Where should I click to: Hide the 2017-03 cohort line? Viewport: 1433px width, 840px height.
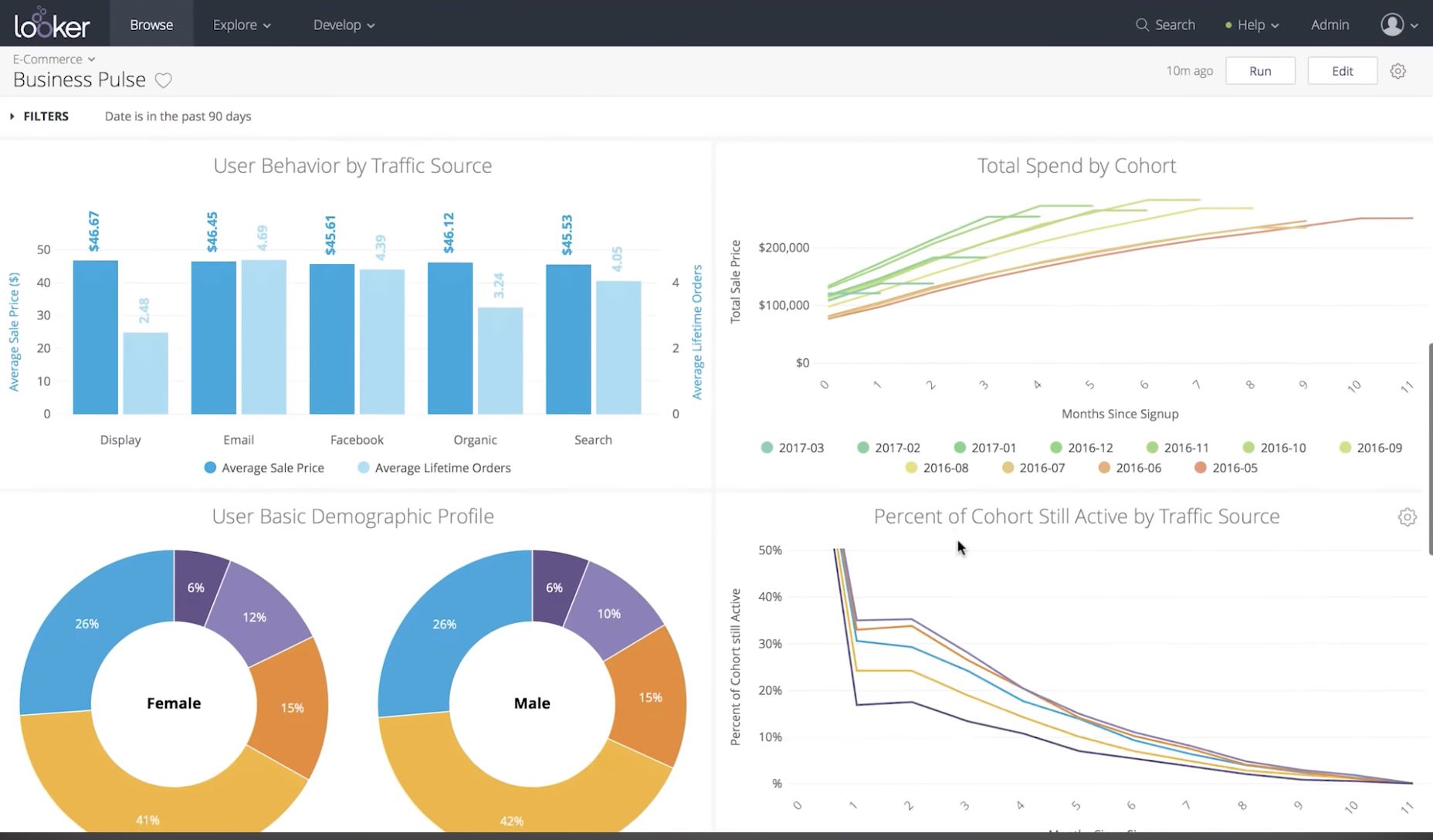[x=792, y=448]
